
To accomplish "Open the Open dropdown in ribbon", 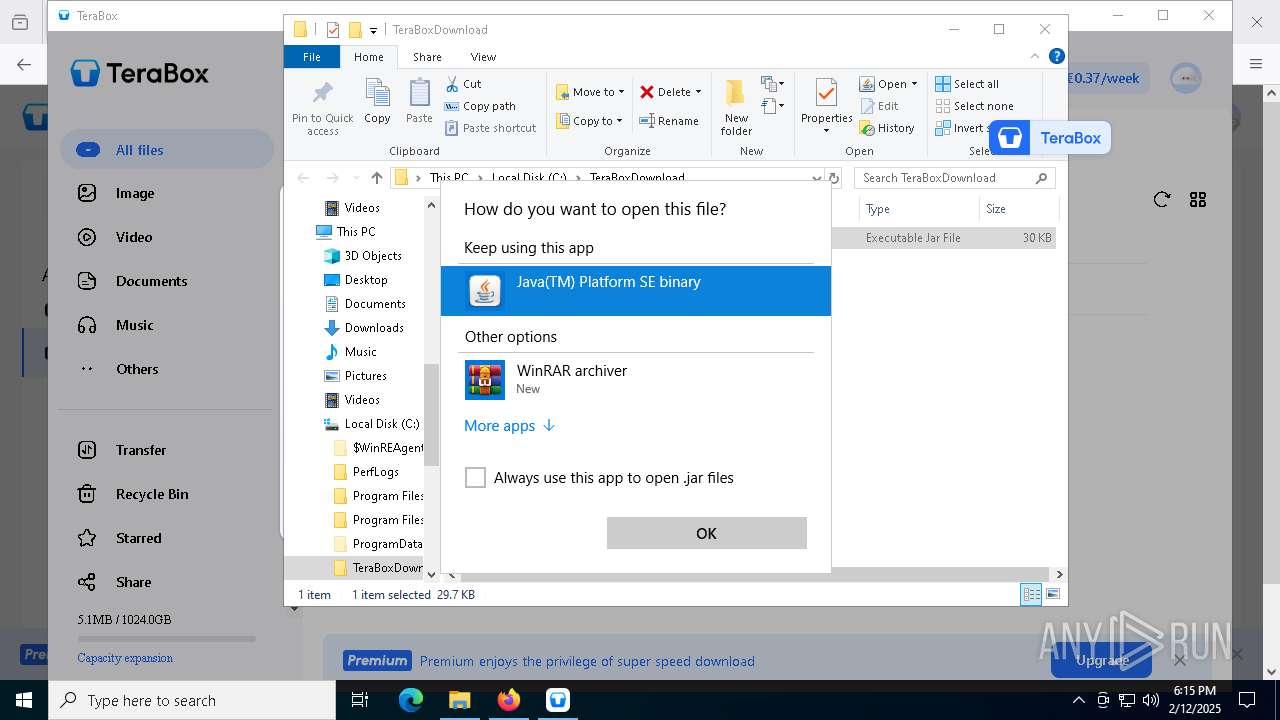I will pyautogui.click(x=888, y=84).
